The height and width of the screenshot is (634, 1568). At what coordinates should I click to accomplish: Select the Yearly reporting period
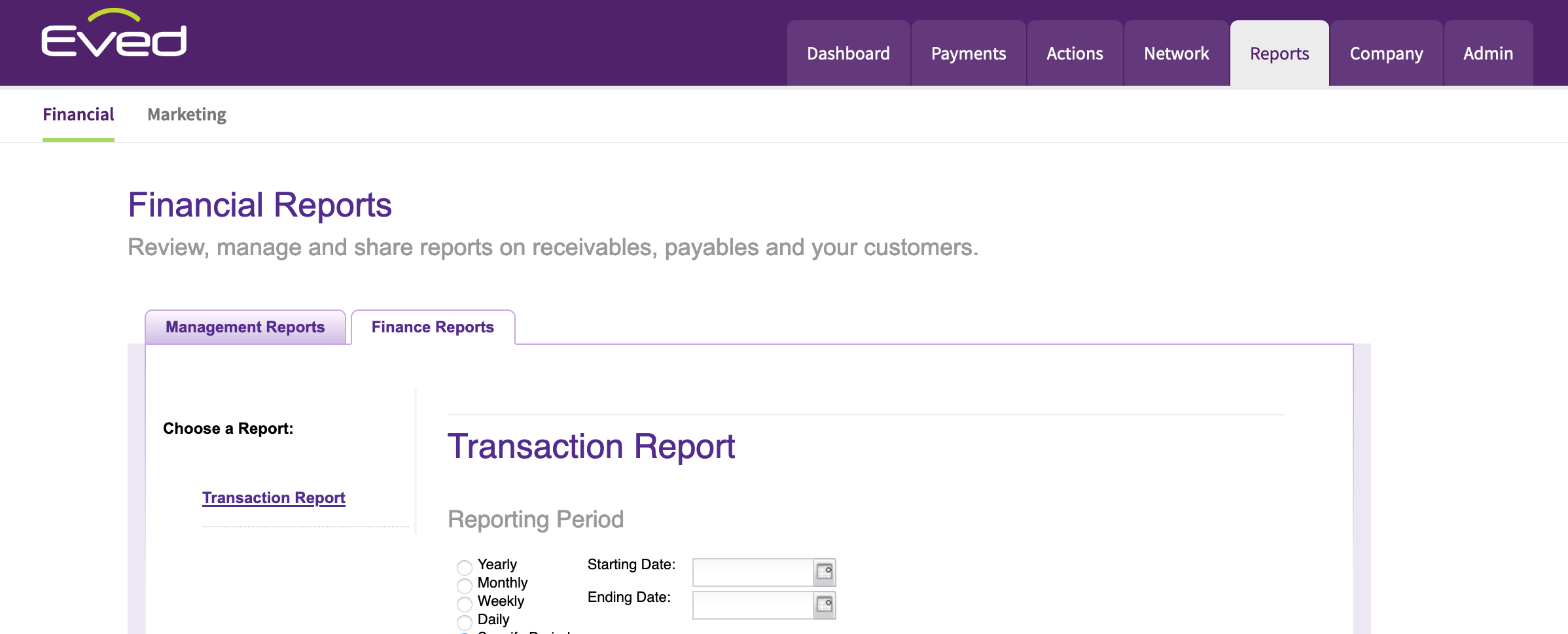pyautogui.click(x=464, y=567)
